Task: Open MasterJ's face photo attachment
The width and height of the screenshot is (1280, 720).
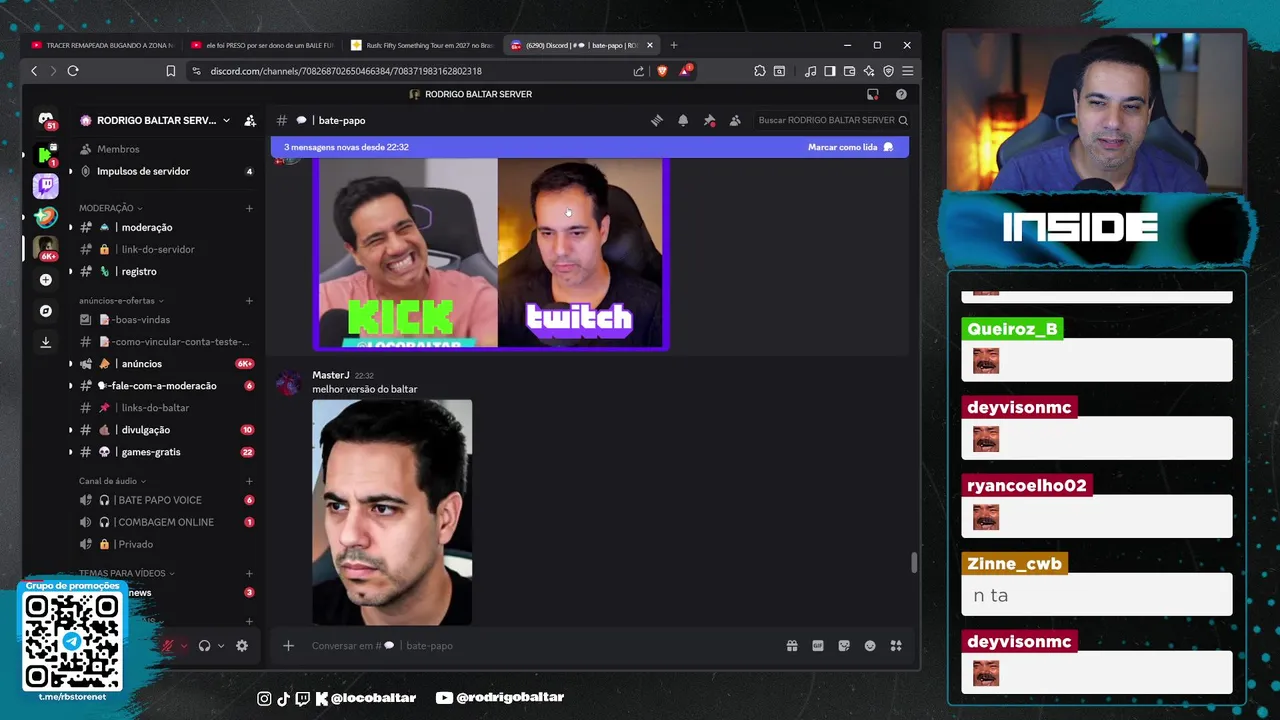Action: pyautogui.click(x=392, y=512)
